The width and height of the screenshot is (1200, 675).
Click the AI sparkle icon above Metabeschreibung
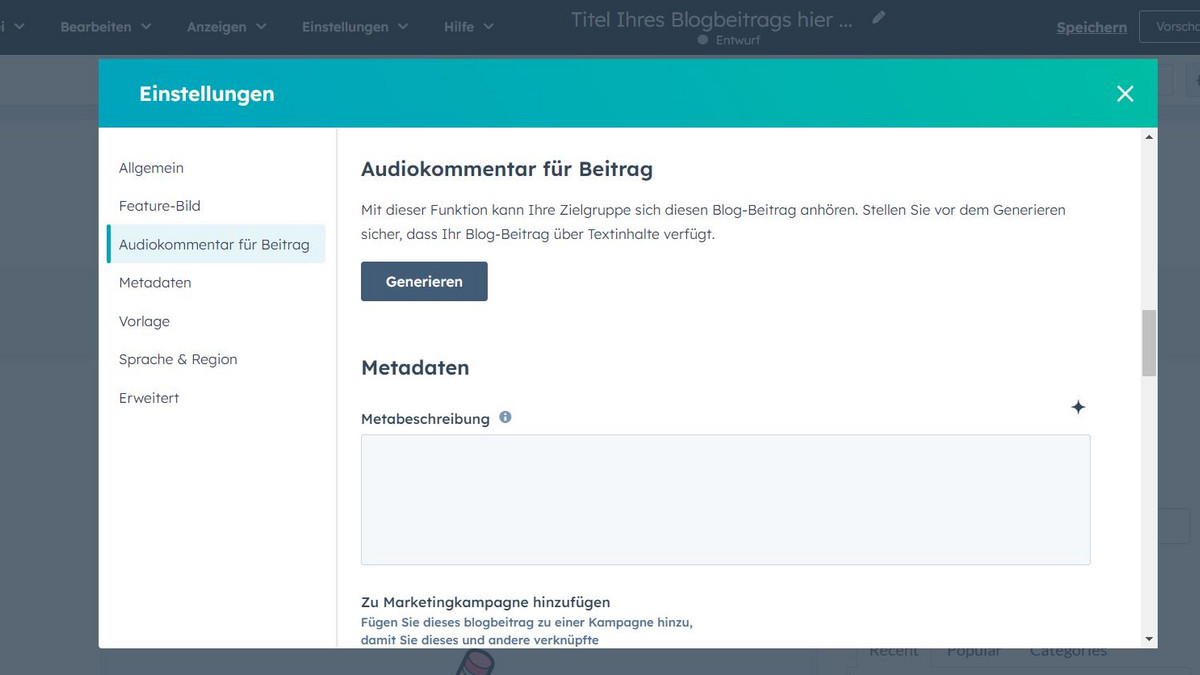tap(1078, 407)
